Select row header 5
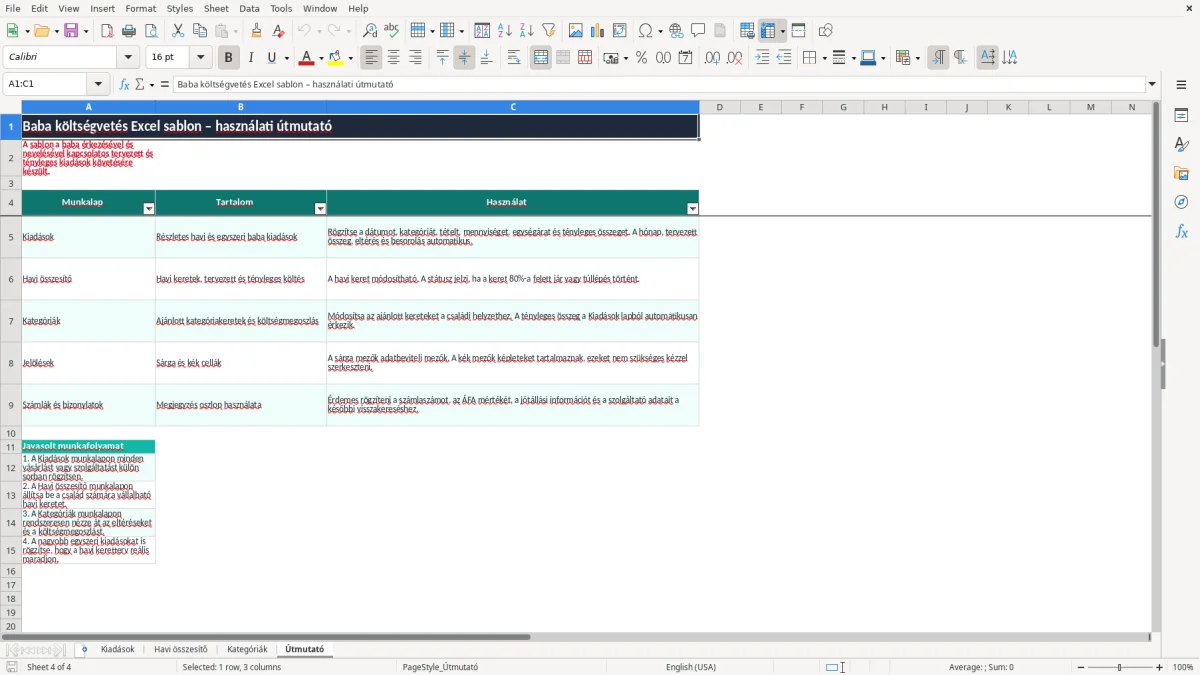Viewport: 1200px width, 675px height. pyautogui.click(x=11, y=237)
